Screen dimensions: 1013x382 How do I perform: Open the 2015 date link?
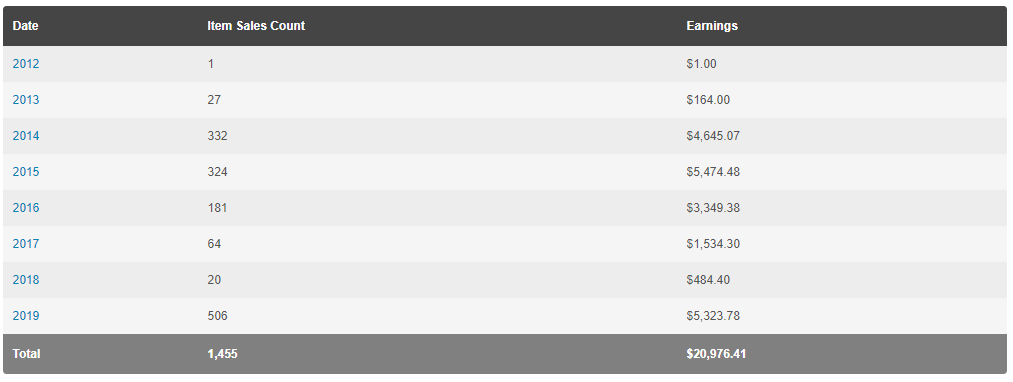coord(26,172)
